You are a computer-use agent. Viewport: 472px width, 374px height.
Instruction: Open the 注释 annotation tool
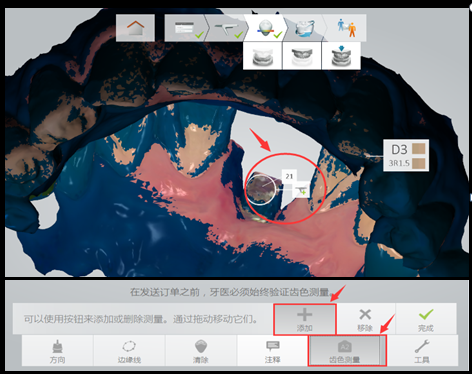coord(273,351)
